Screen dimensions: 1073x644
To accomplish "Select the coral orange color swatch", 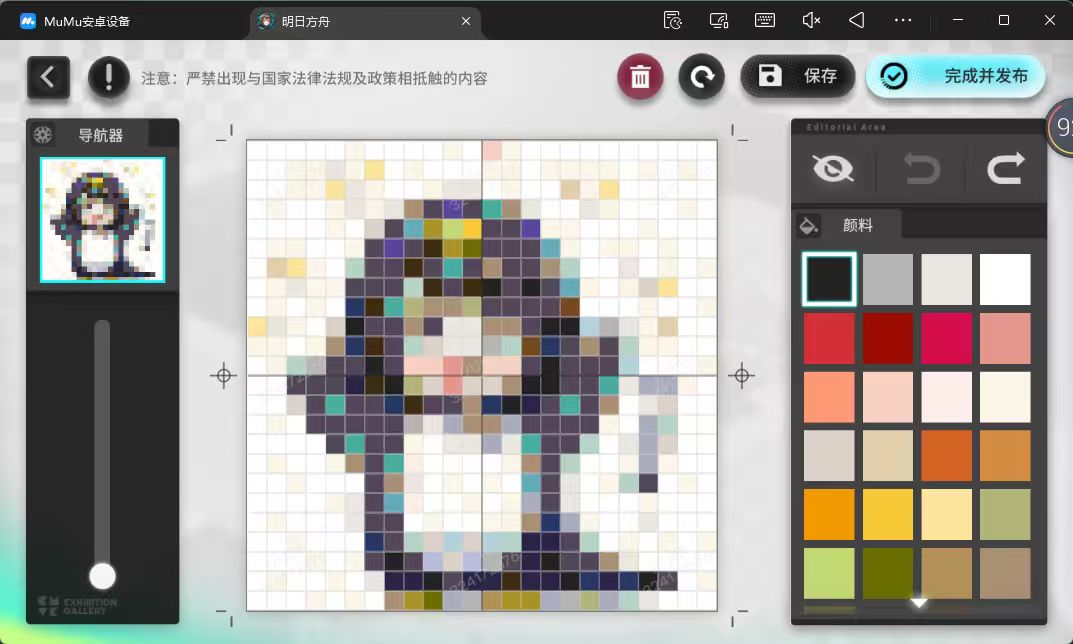I will 829,397.
